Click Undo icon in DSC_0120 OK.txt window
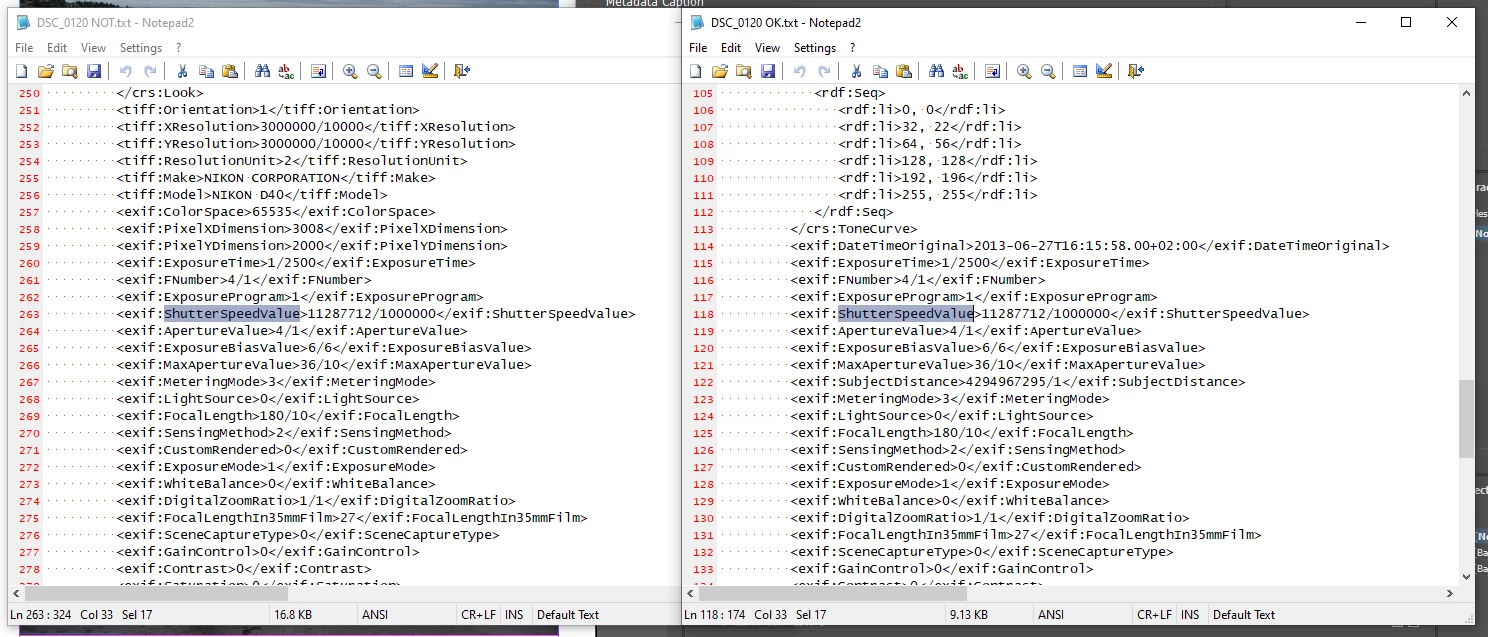 click(800, 71)
